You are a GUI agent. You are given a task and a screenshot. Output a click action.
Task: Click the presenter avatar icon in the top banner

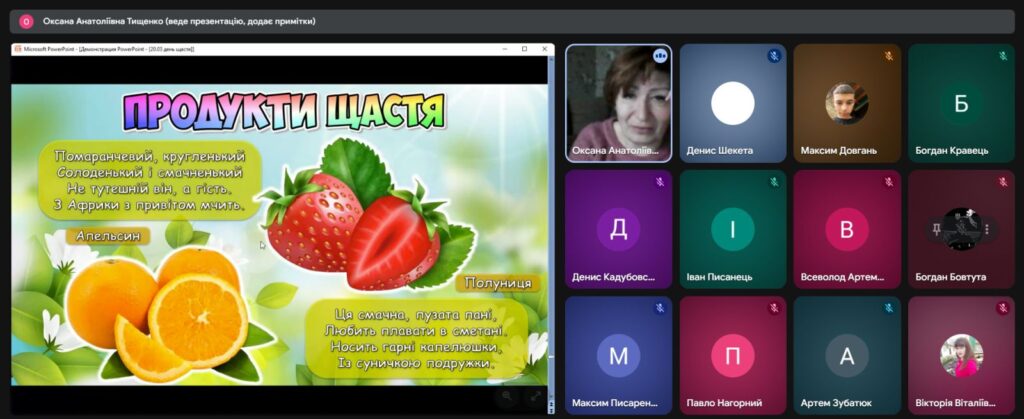tap(26, 21)
